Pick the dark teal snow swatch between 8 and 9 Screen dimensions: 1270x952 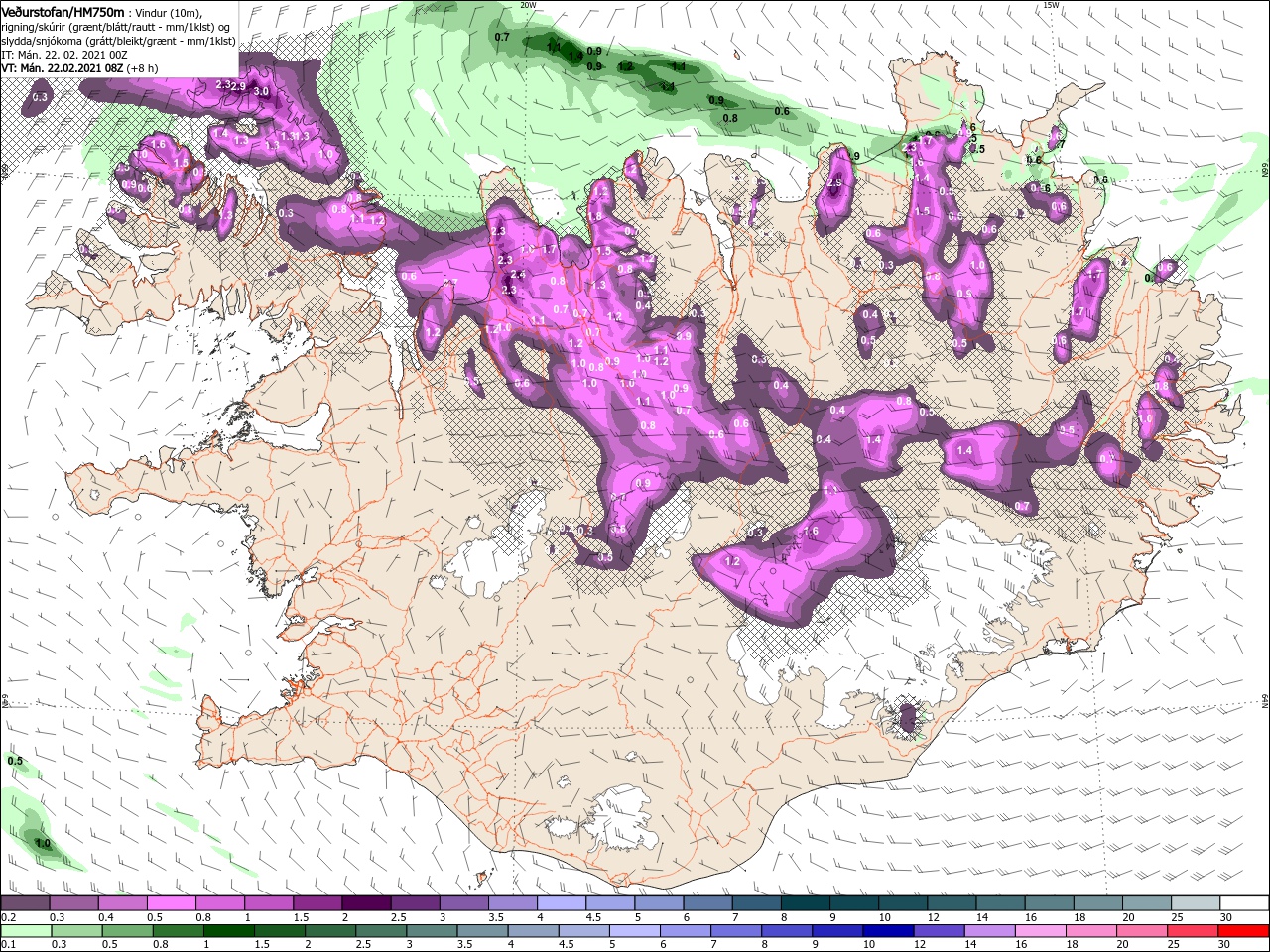click(804, 903)
